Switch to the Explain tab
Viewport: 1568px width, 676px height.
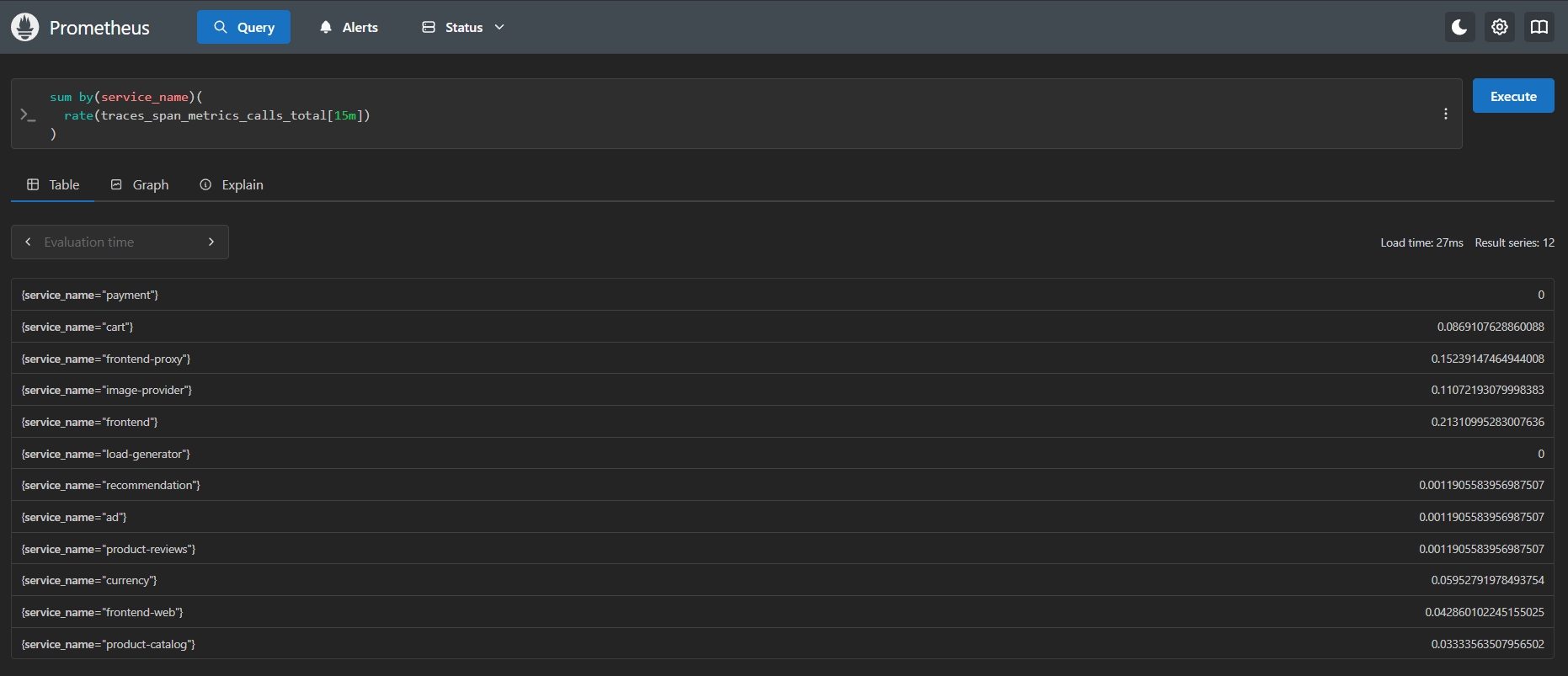[232, 184]
